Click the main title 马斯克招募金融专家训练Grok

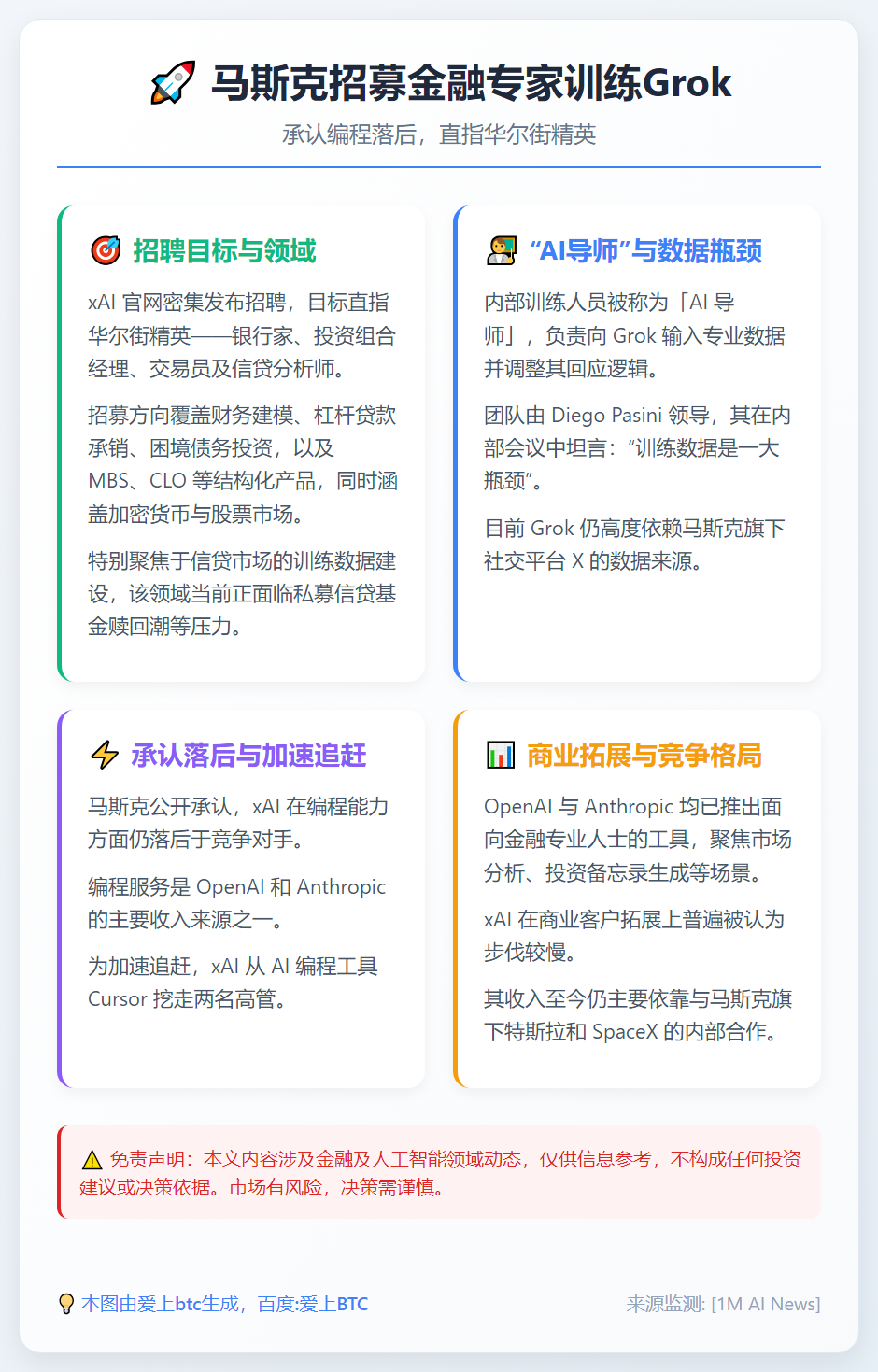click(x=471, y=83)
